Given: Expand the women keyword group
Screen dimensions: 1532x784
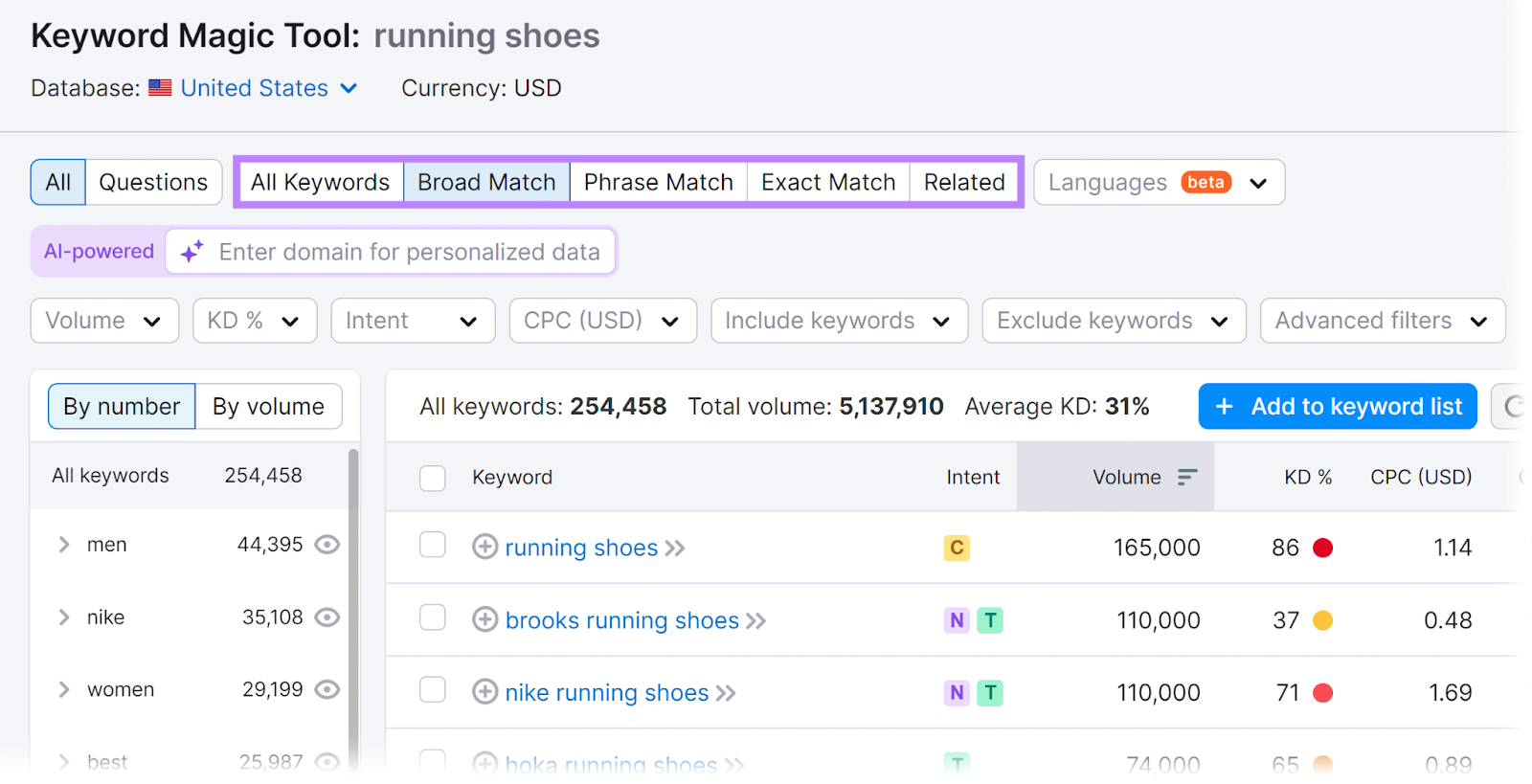Looking at the screenshot, I should [x=64, y=689].
